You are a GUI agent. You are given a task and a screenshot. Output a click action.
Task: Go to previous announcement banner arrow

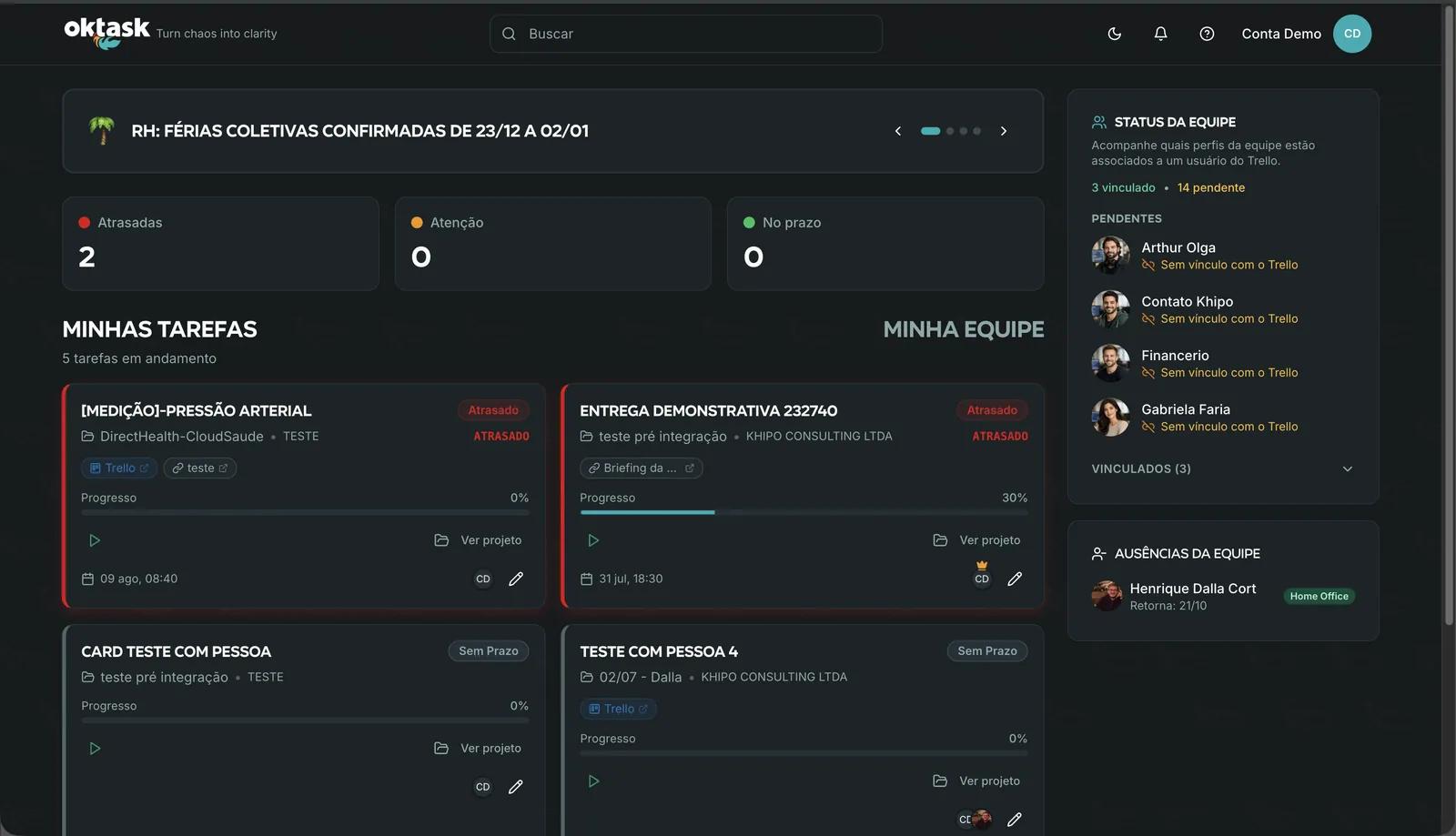coord(898,131)
